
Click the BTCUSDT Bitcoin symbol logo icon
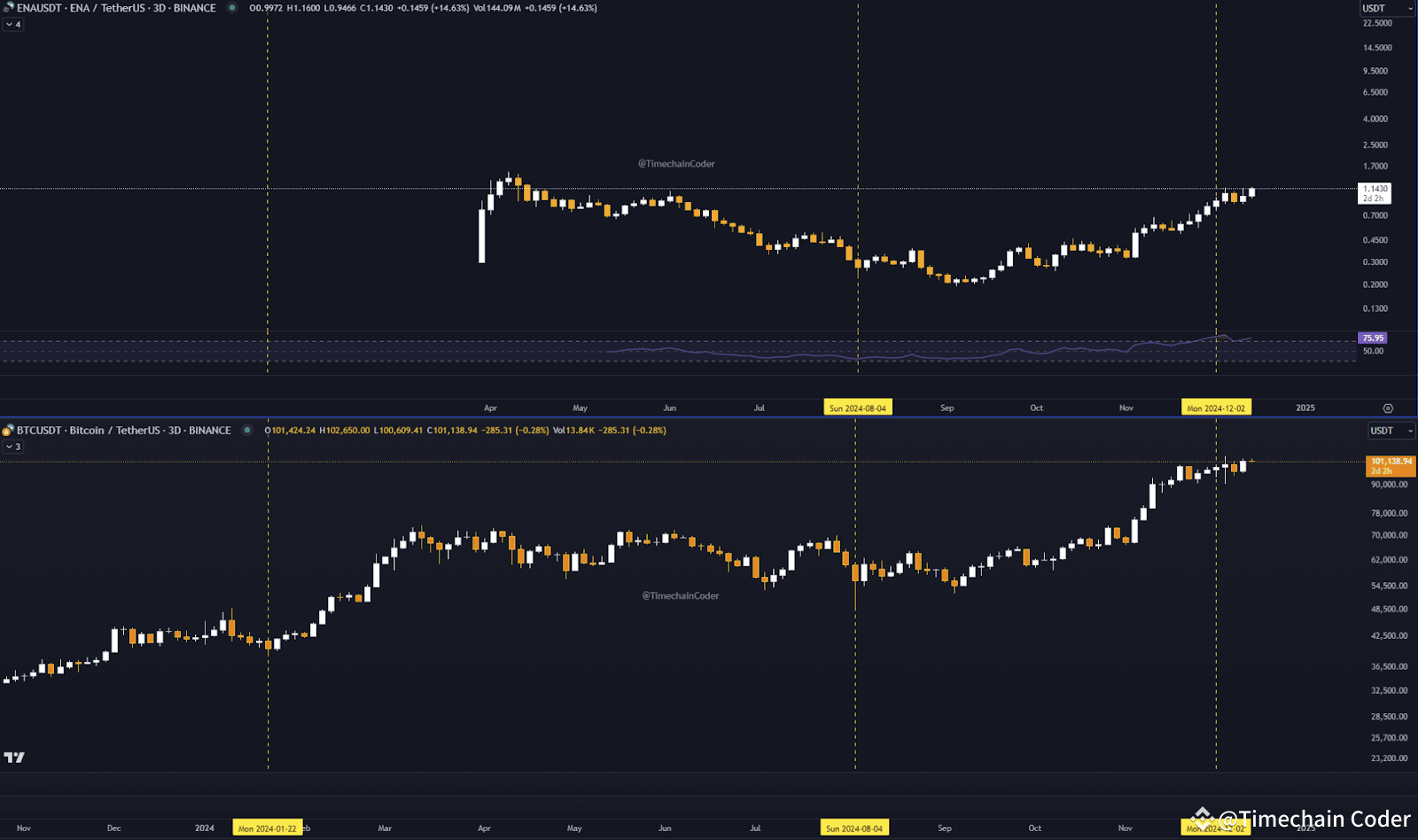coord(8,431)
